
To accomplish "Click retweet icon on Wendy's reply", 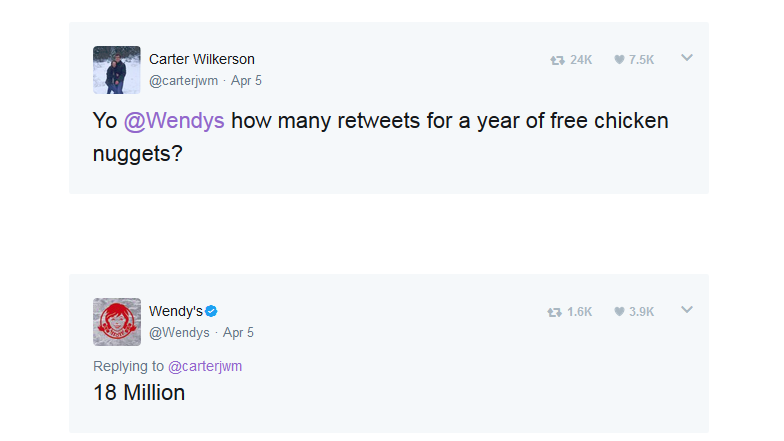I will (x=554, y=312).
